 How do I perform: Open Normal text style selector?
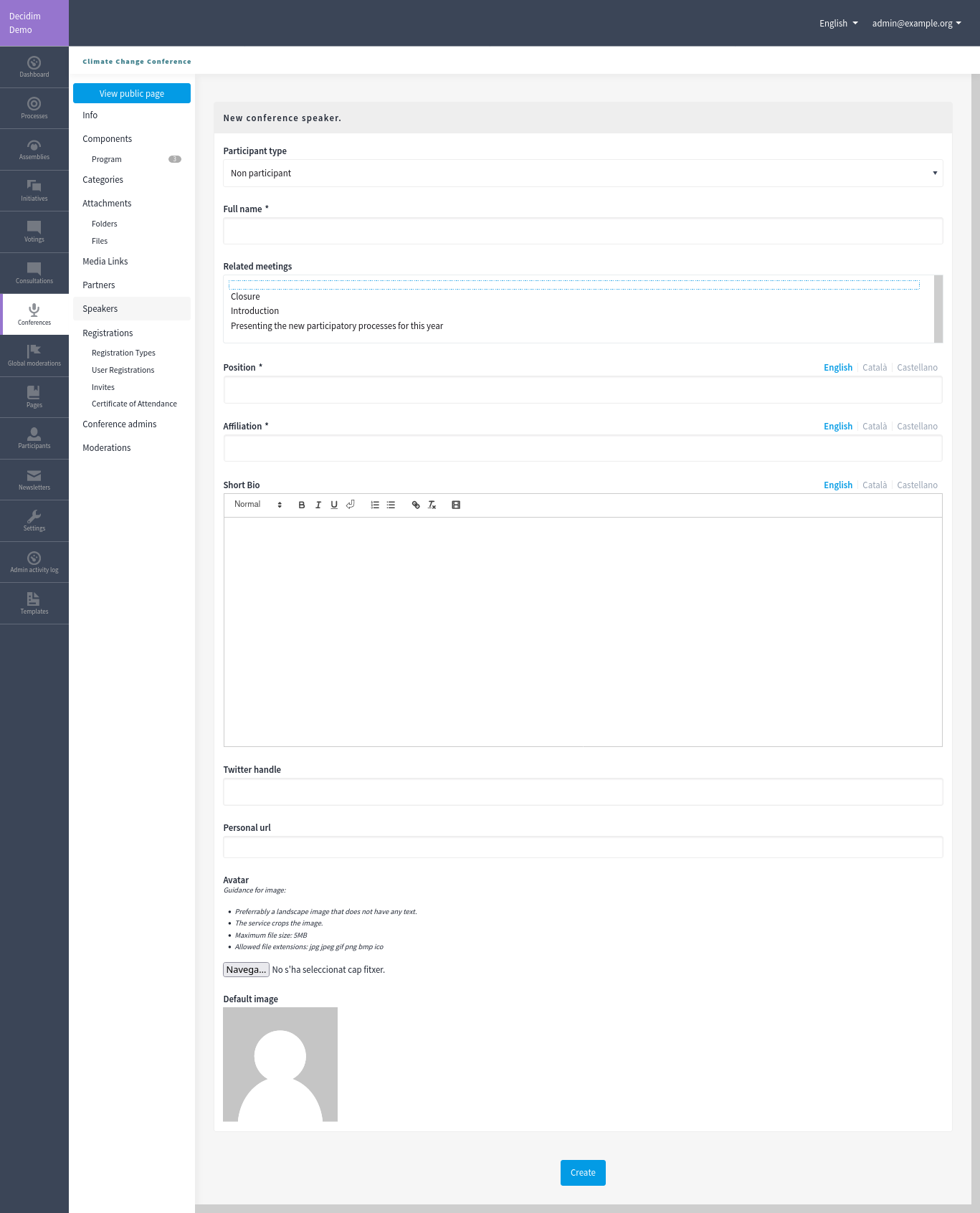pos(258,505)
